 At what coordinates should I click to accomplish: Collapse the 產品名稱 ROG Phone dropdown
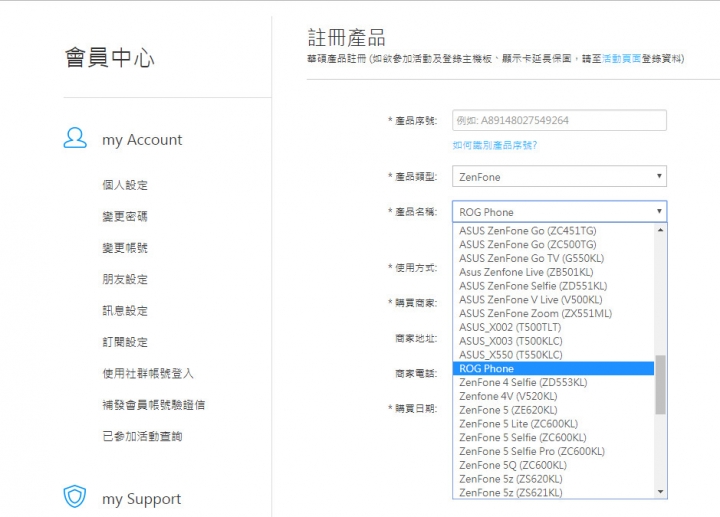[559, 212]
